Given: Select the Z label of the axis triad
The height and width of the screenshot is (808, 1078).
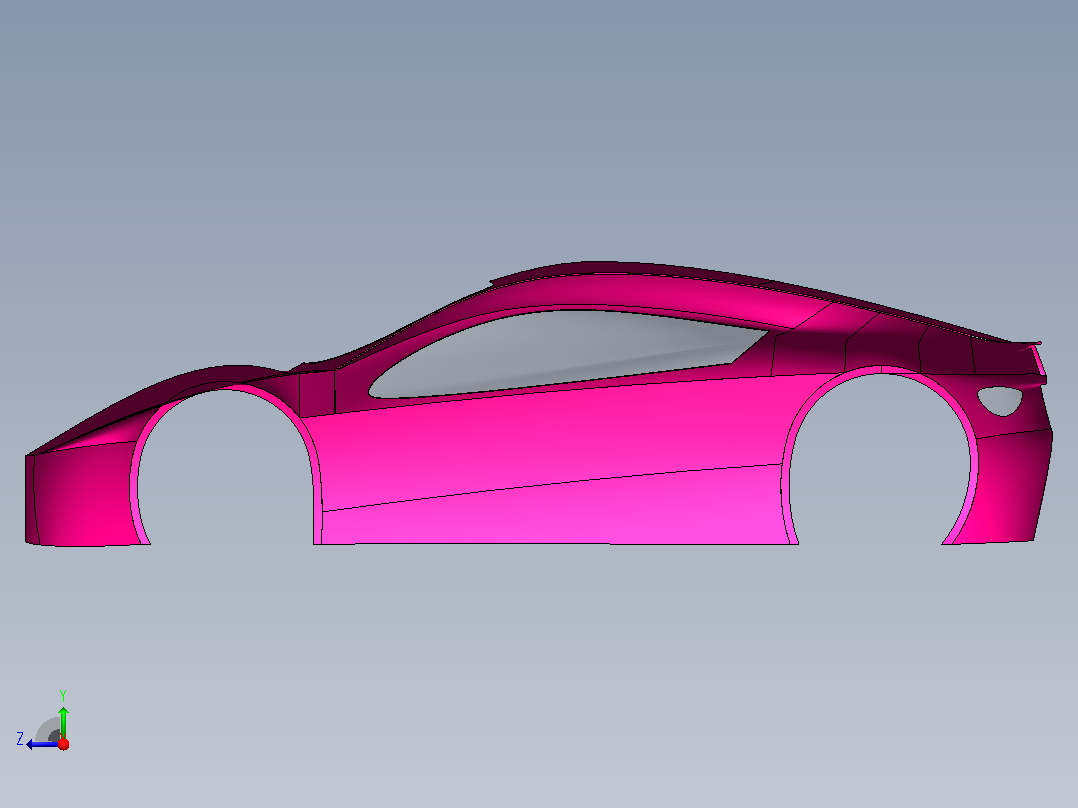Looking at the screenshot, I should pyautogui.click(x=20, y=739).
